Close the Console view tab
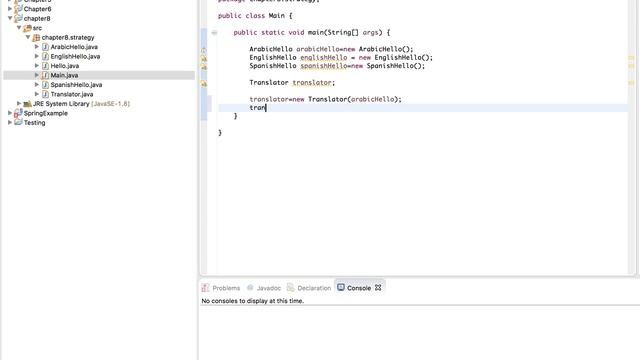The image size is (640, 360). point(378,288)
